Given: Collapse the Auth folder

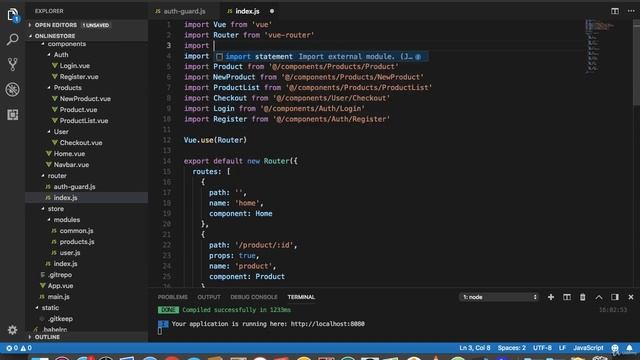Looking at the screenshot, I should 61,55.
